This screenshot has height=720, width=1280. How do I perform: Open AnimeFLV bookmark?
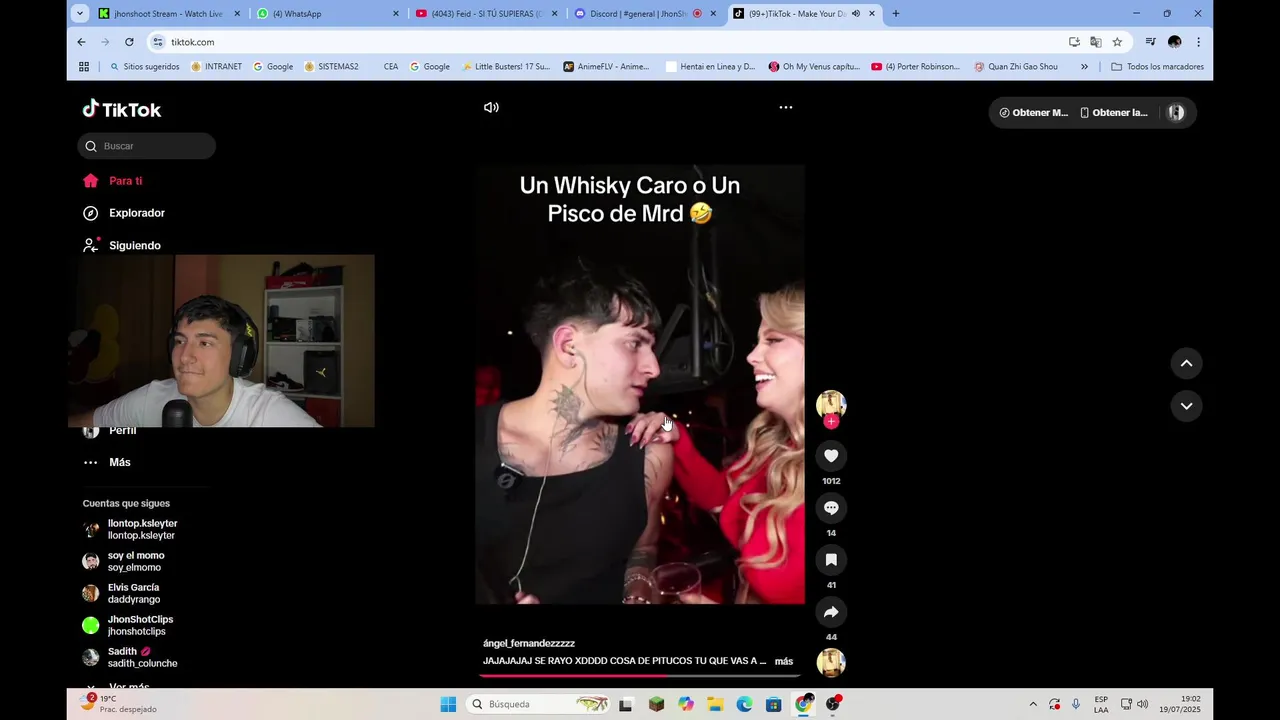606,67
